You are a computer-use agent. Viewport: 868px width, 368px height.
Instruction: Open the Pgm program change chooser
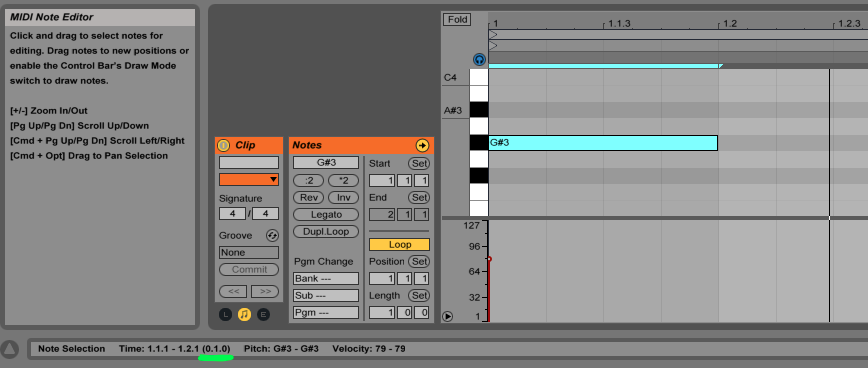click(326, 313)
